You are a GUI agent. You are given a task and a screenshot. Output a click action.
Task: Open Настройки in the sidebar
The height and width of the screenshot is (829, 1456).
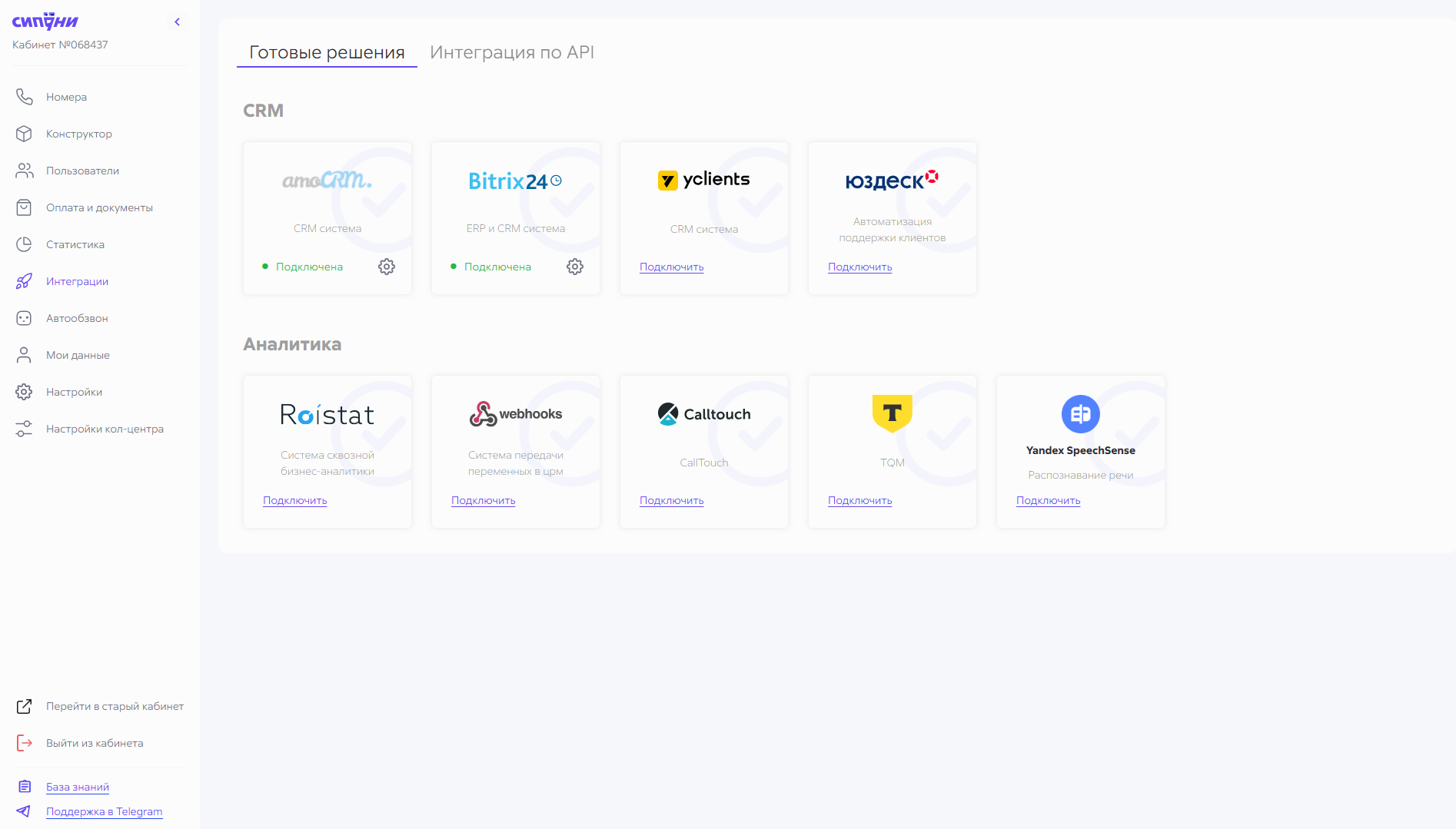74,392
